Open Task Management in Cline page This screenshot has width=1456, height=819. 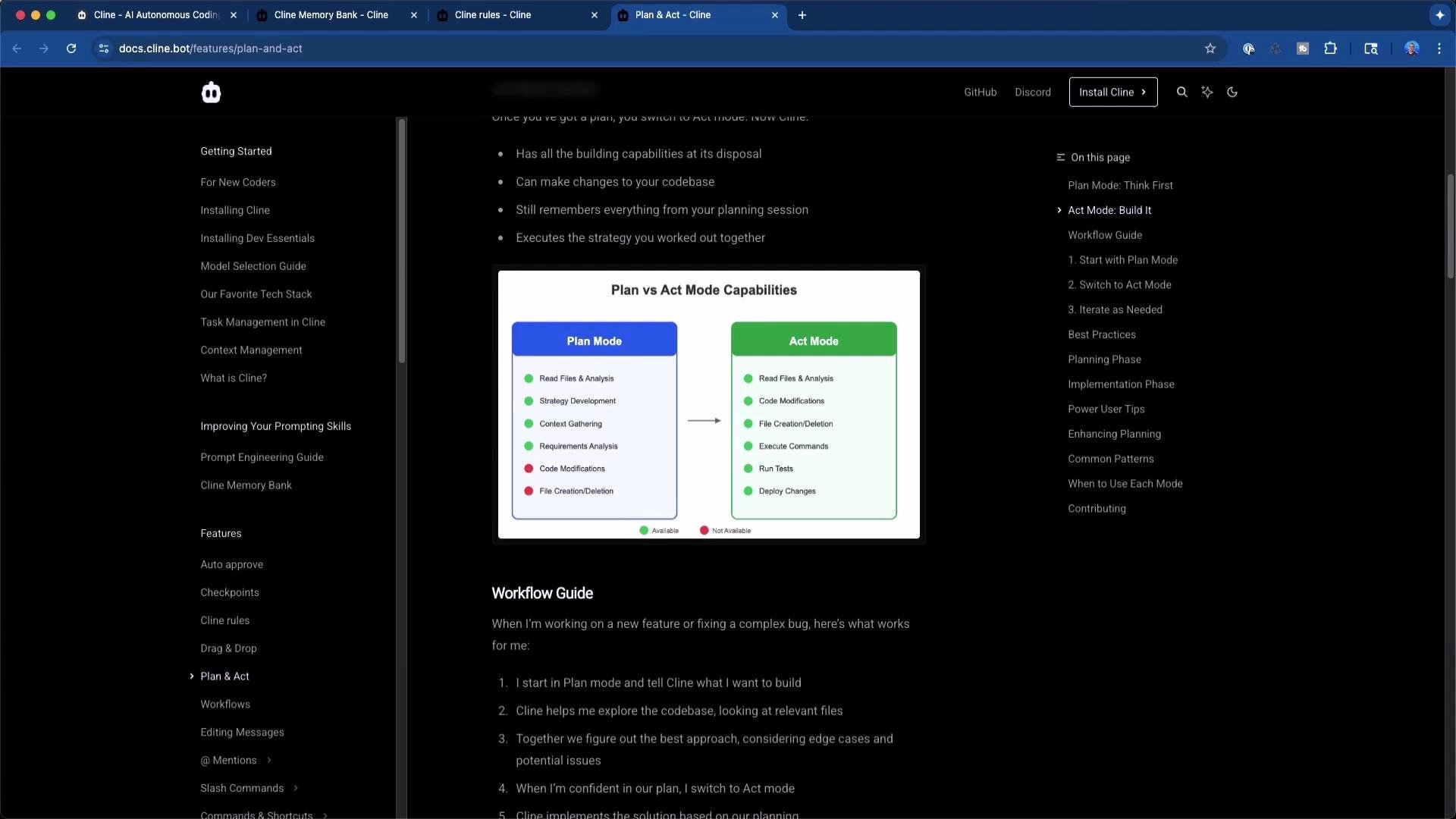[x=262, y=322]
